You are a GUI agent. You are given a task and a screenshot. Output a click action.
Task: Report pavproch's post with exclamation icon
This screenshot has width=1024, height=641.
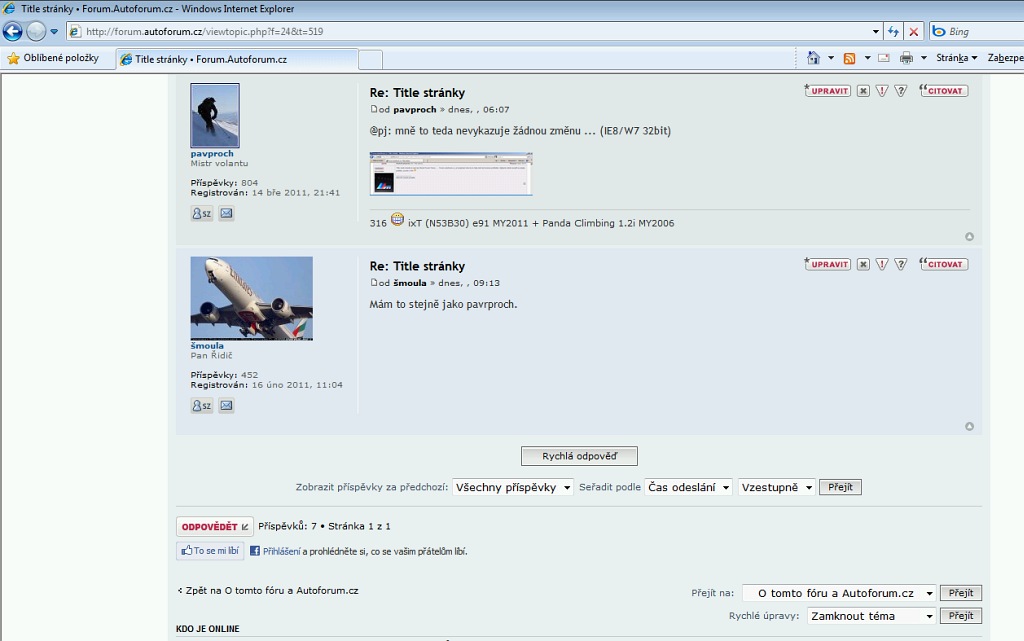(882, 91)
